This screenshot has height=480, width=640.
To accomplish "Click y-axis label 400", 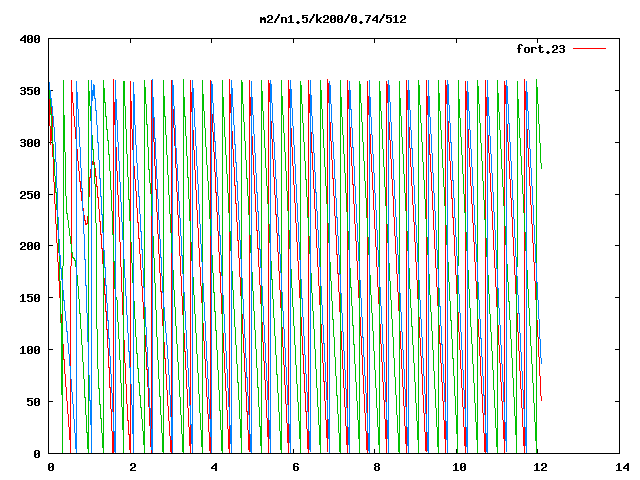I will (x=30, y=39).
